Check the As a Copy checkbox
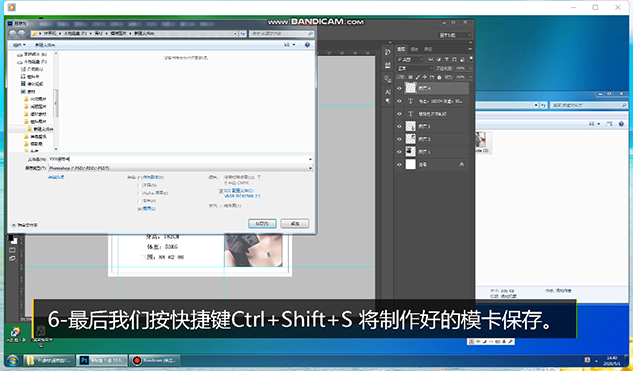633x371 pixels. click(140, 177)
